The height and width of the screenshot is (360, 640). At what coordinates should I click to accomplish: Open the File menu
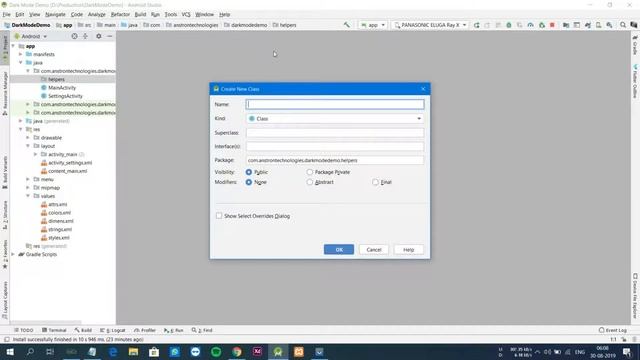(x=7, y=14)
